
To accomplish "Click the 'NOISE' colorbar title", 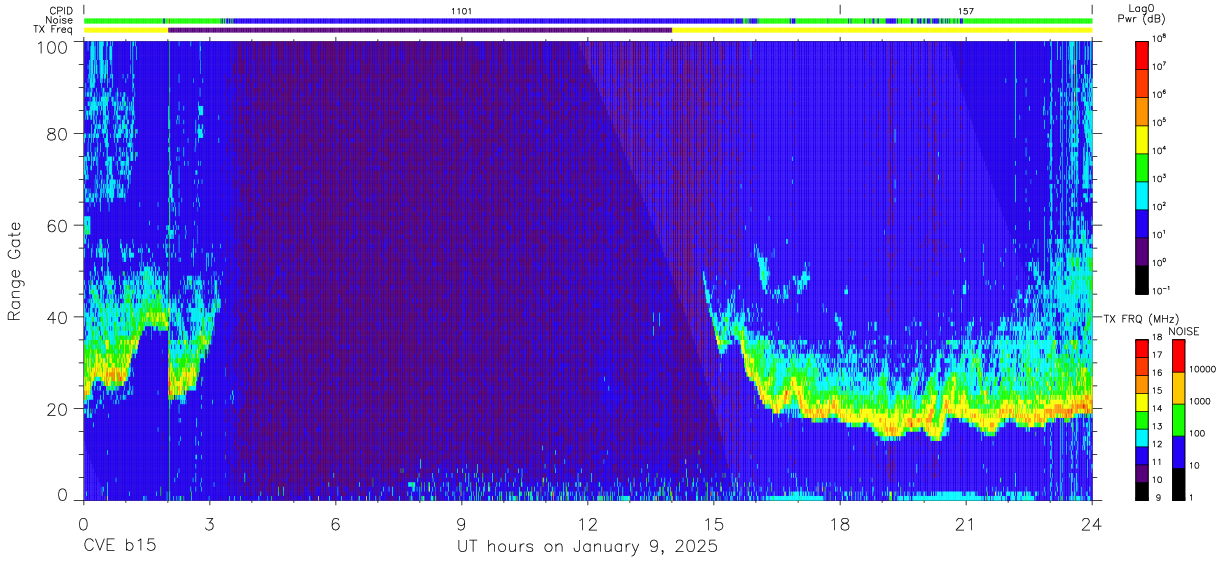I will pos(1183,330).
